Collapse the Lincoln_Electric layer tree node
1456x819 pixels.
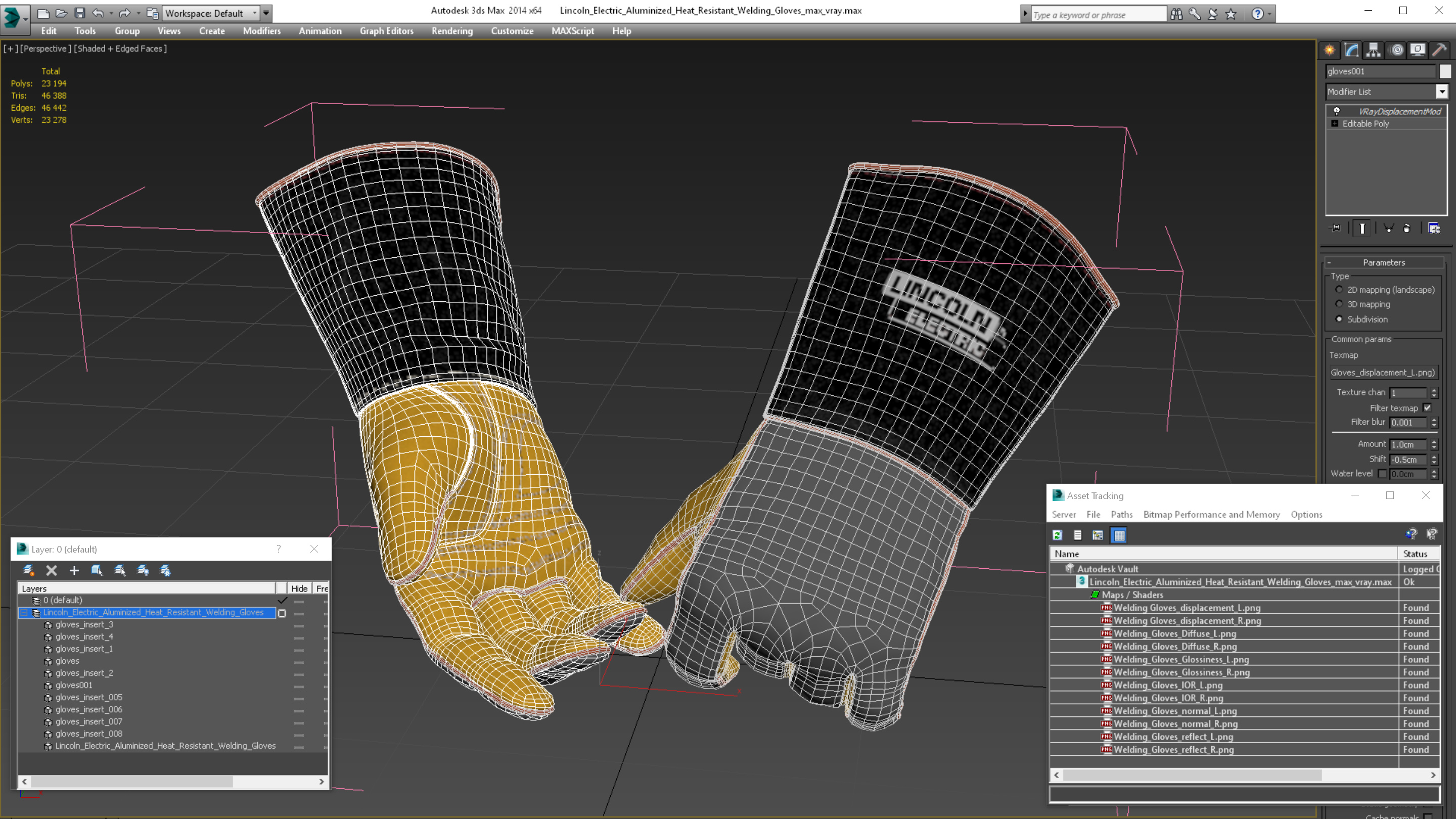24,613
